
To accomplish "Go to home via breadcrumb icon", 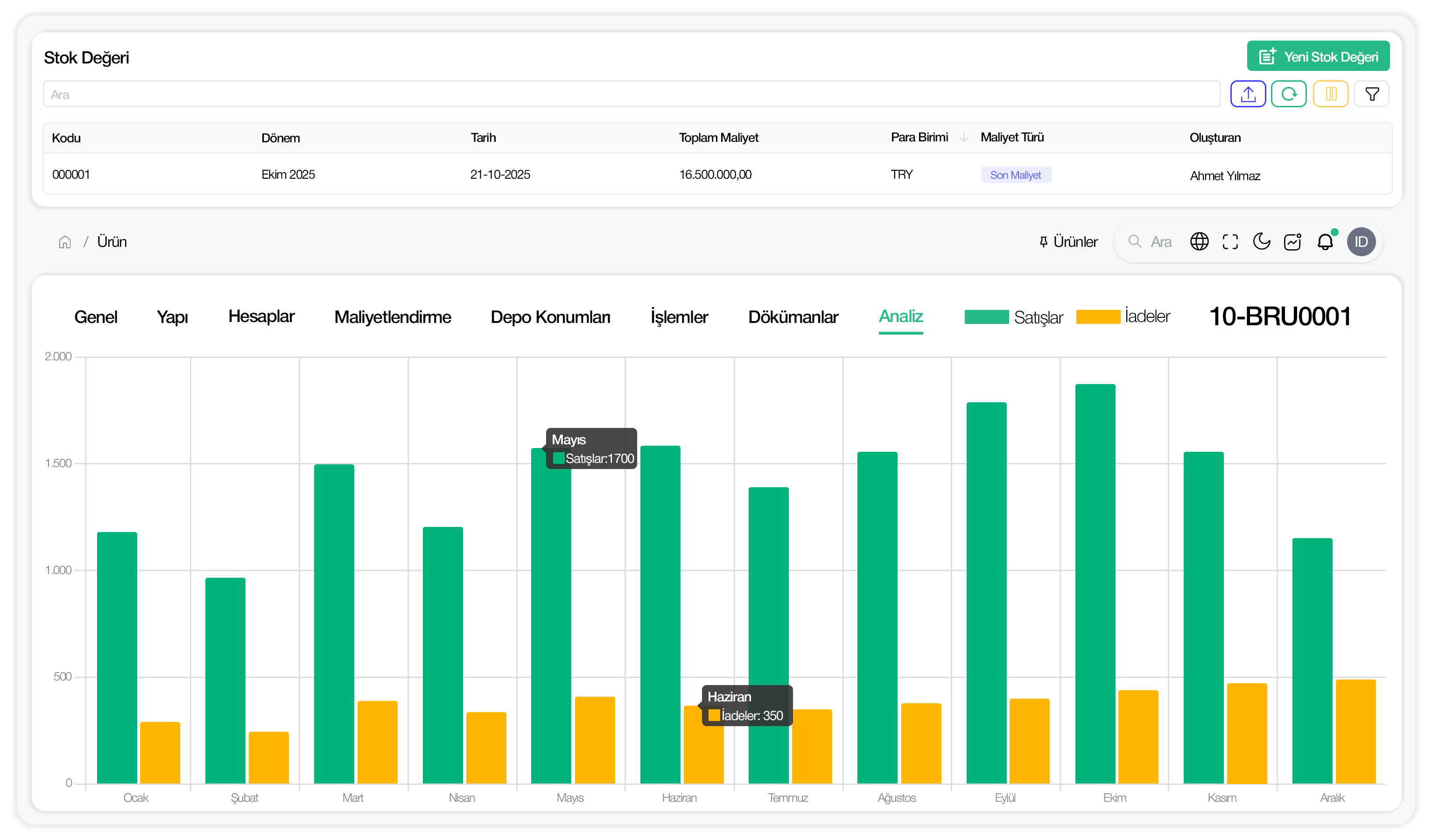I will [x=65, y=242].
